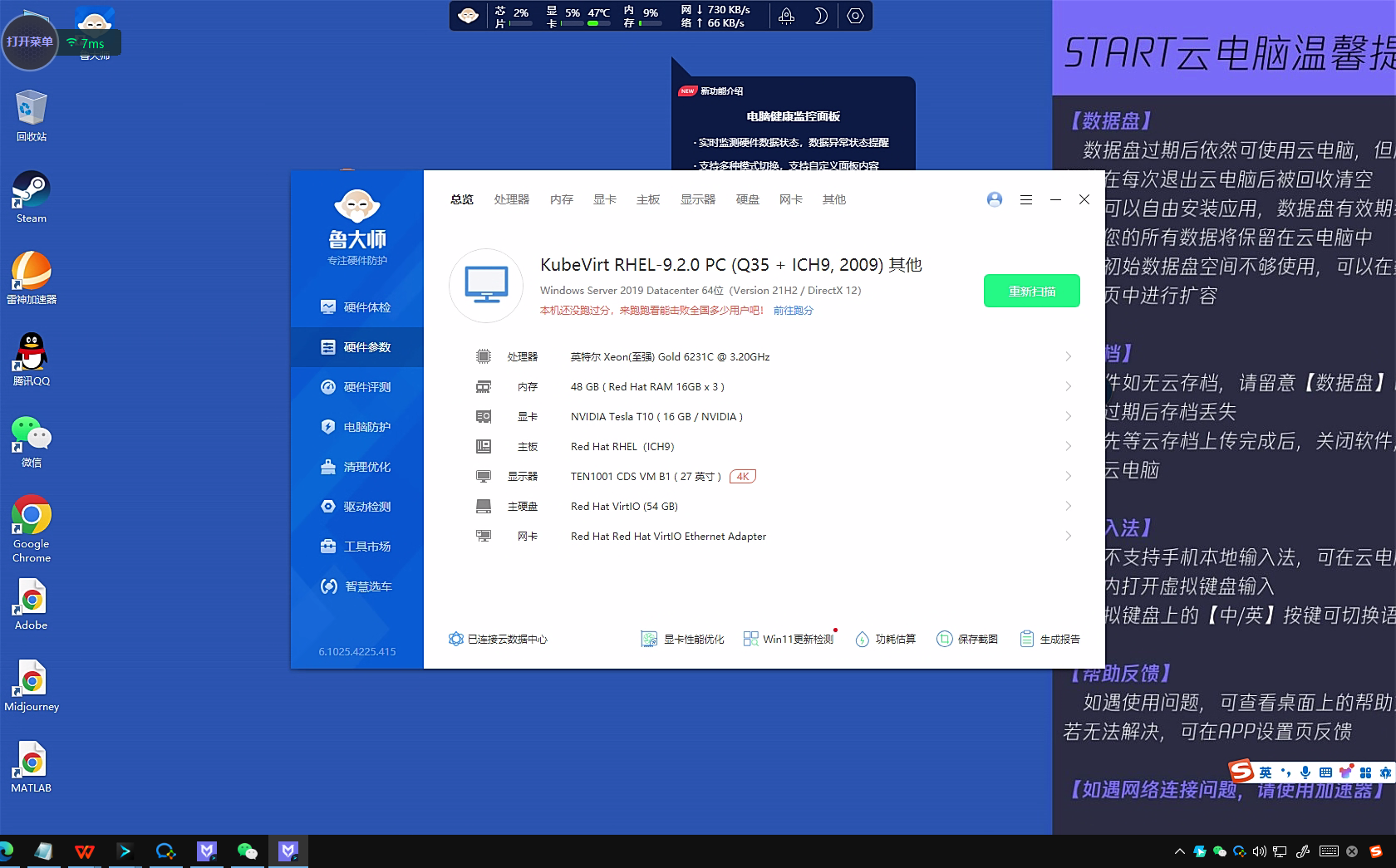Open 功耗估算 tool
This screenshot has height=868, width=1396.
885,640
